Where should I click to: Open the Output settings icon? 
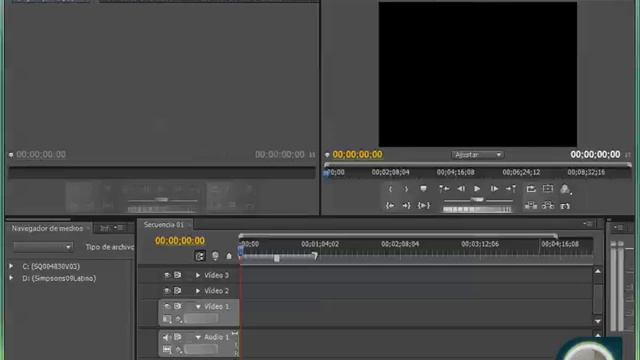point(565,189)
